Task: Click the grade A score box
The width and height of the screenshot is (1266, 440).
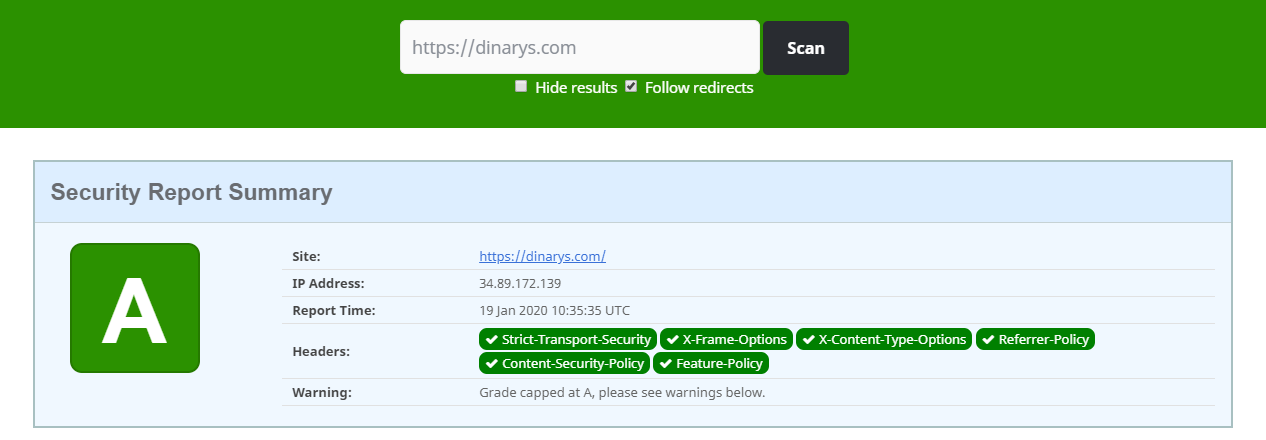Action: point(135,308)
